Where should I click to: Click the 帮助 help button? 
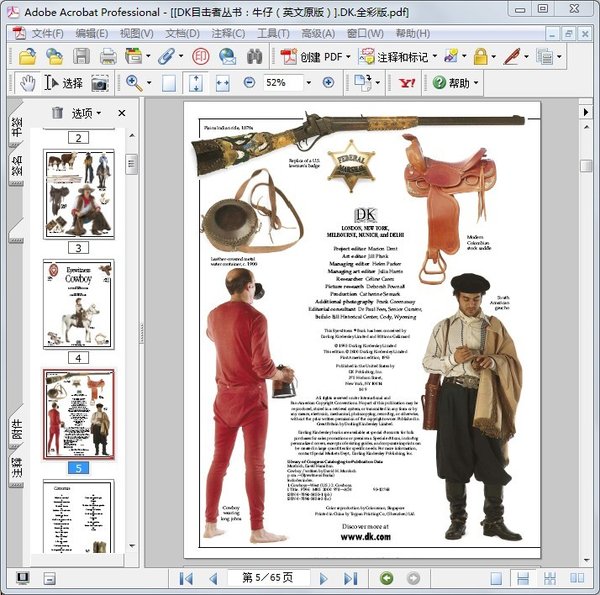(x=455, y=83)
